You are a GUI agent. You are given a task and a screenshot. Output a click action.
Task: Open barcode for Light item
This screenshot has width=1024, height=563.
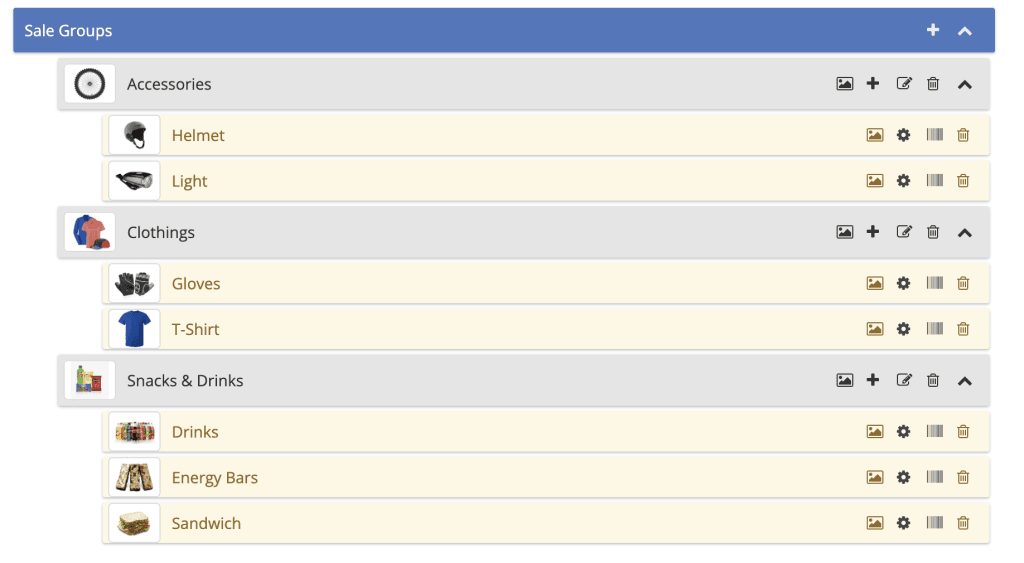pyautogui.click(x=935, y=181)
